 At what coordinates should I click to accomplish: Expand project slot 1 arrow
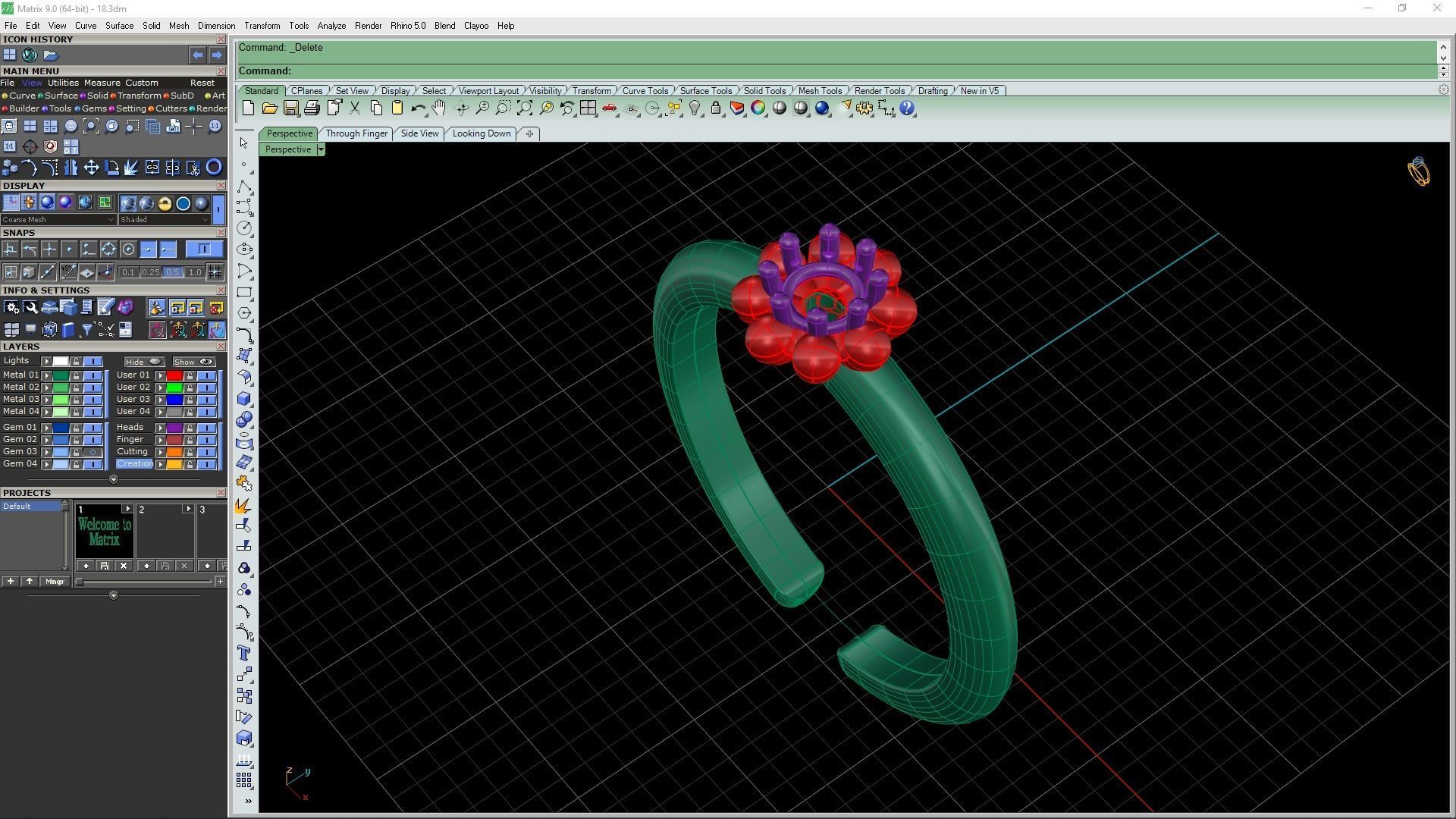[x=127, y=509]
